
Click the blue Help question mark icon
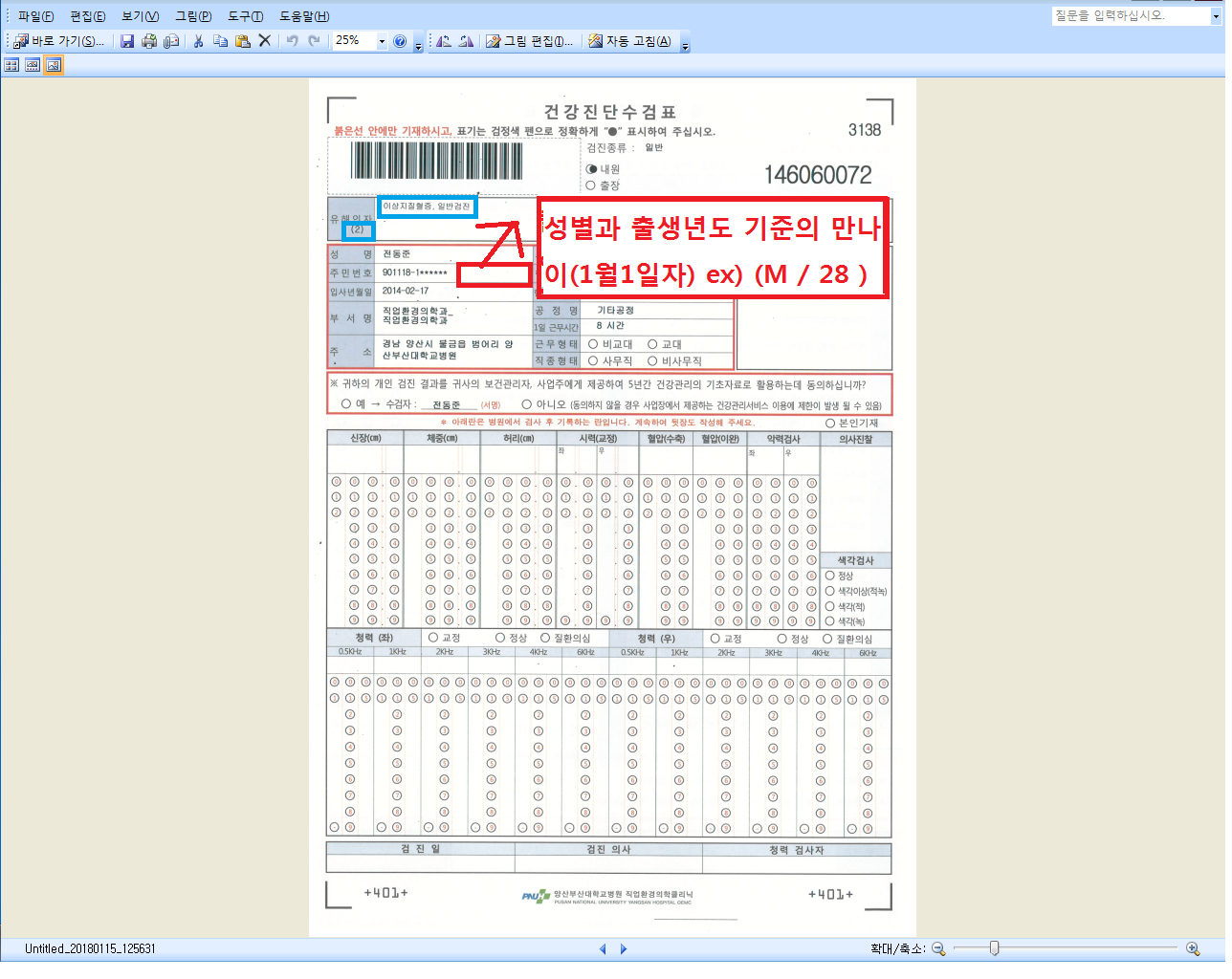[400, 41]
